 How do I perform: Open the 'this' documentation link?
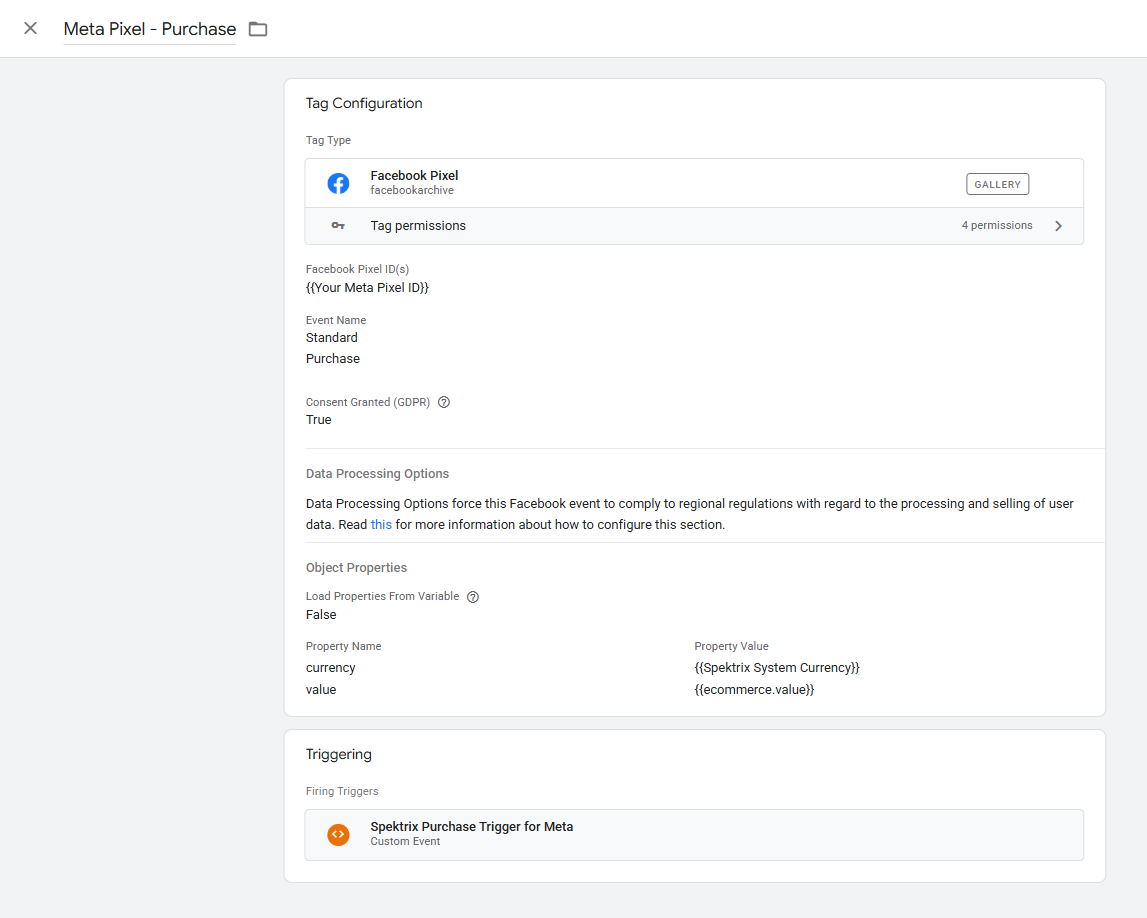381,524
